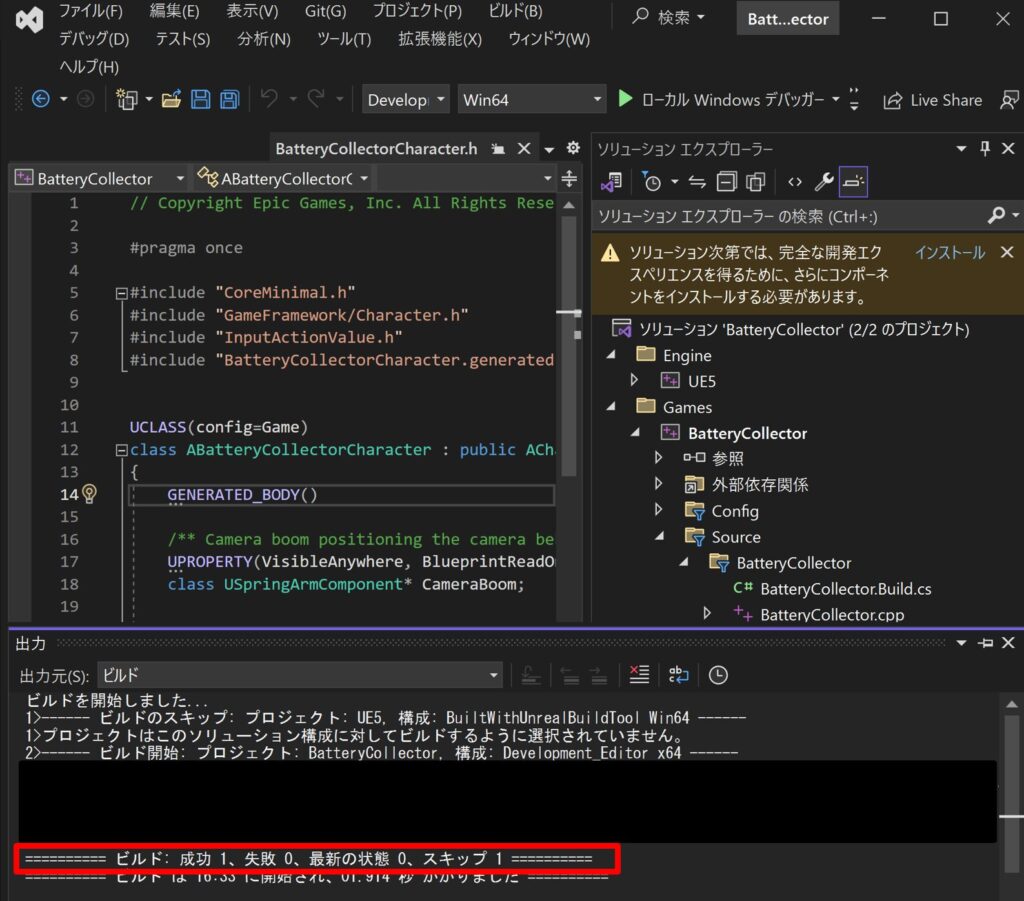Click the View Code angle brackets icon
The height and width of the screenshot is (901, 1024).
coord(795,182)
